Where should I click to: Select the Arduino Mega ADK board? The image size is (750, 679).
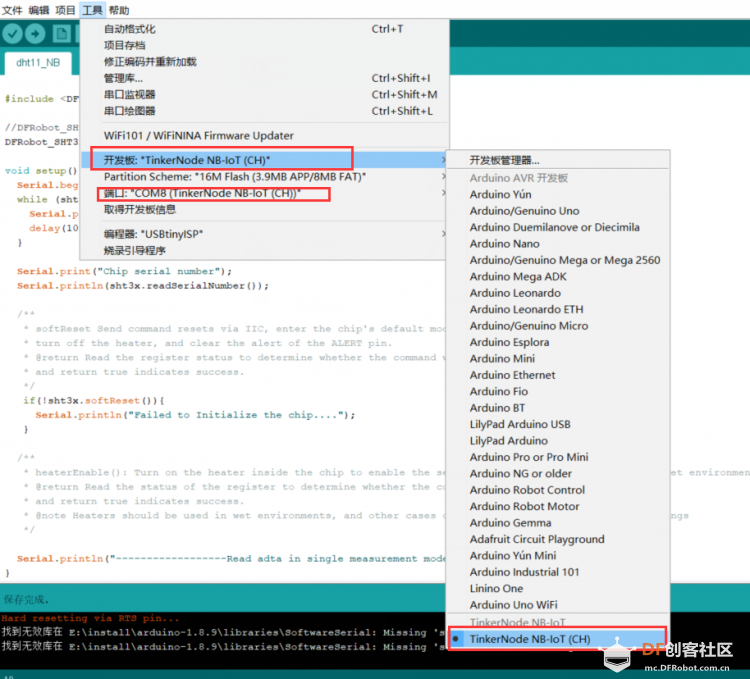[x=558, y=276]
